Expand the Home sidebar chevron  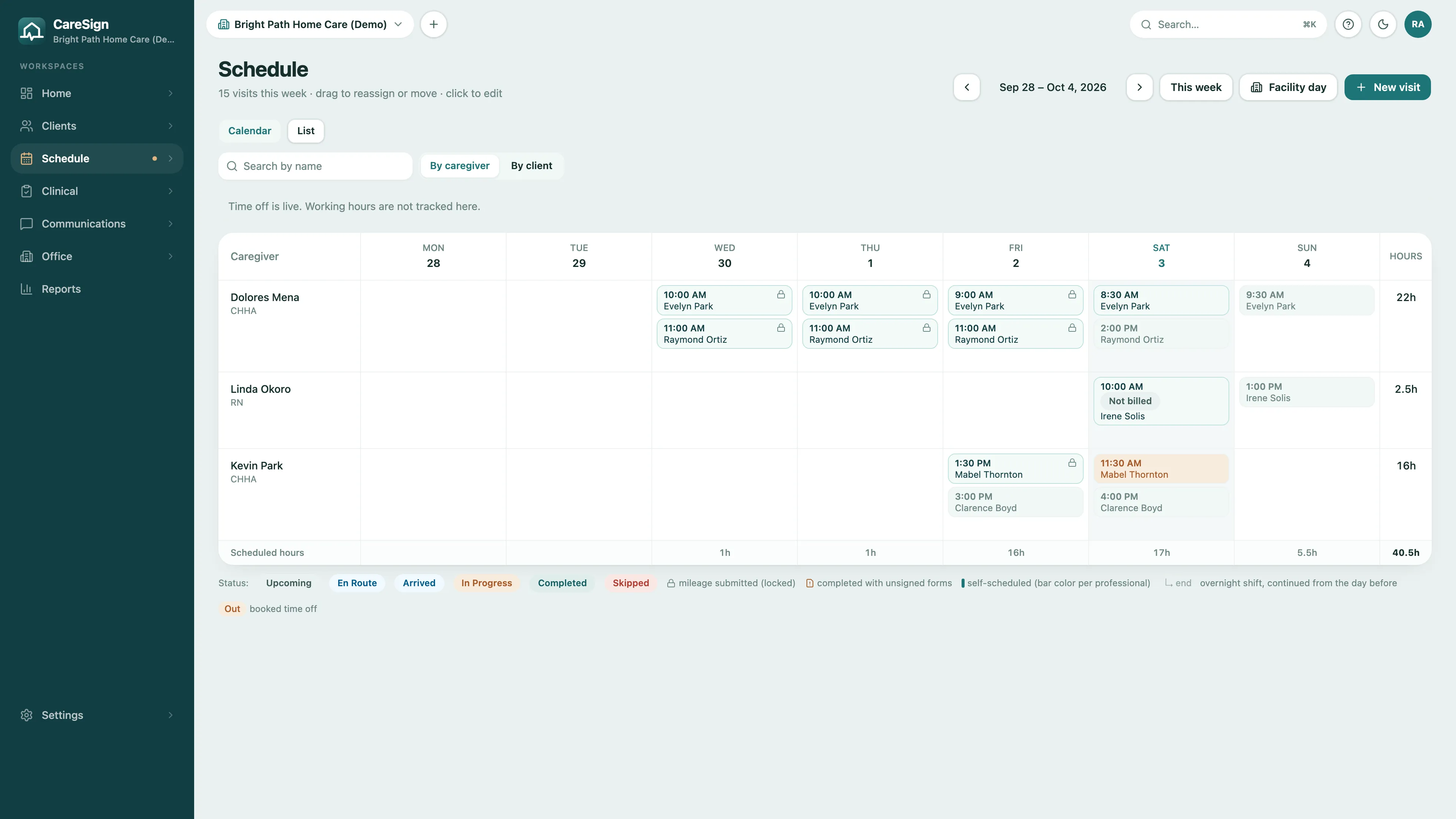170,93
